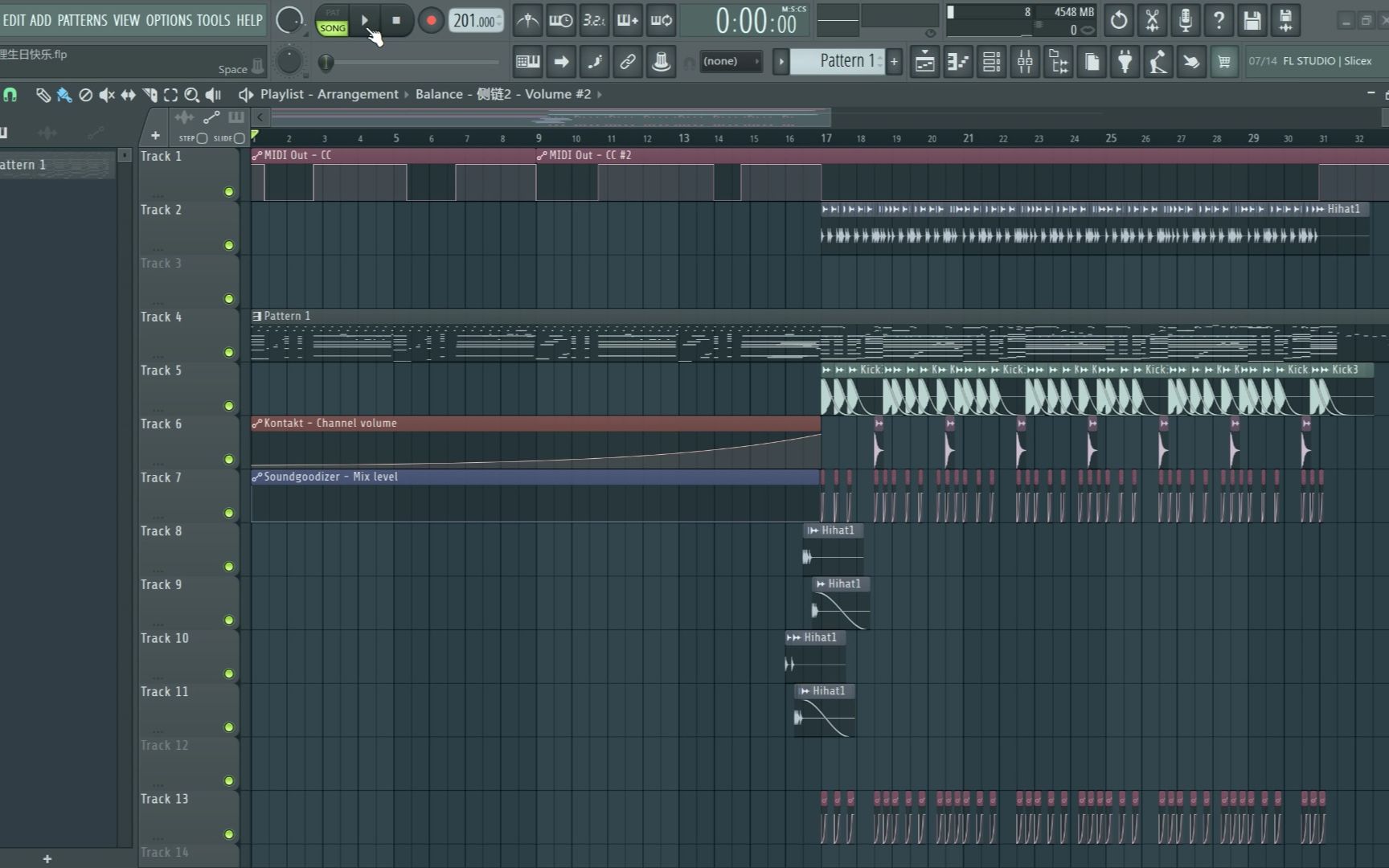Open the ADD menu
1389x868 pixels.
[40, 20]
